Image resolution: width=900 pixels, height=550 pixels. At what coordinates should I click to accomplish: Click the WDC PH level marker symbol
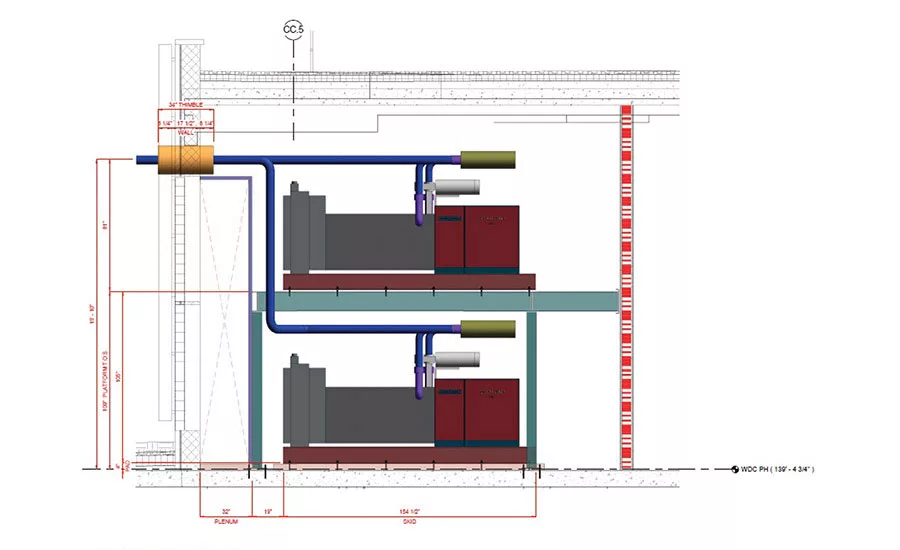tap(735, 470)
